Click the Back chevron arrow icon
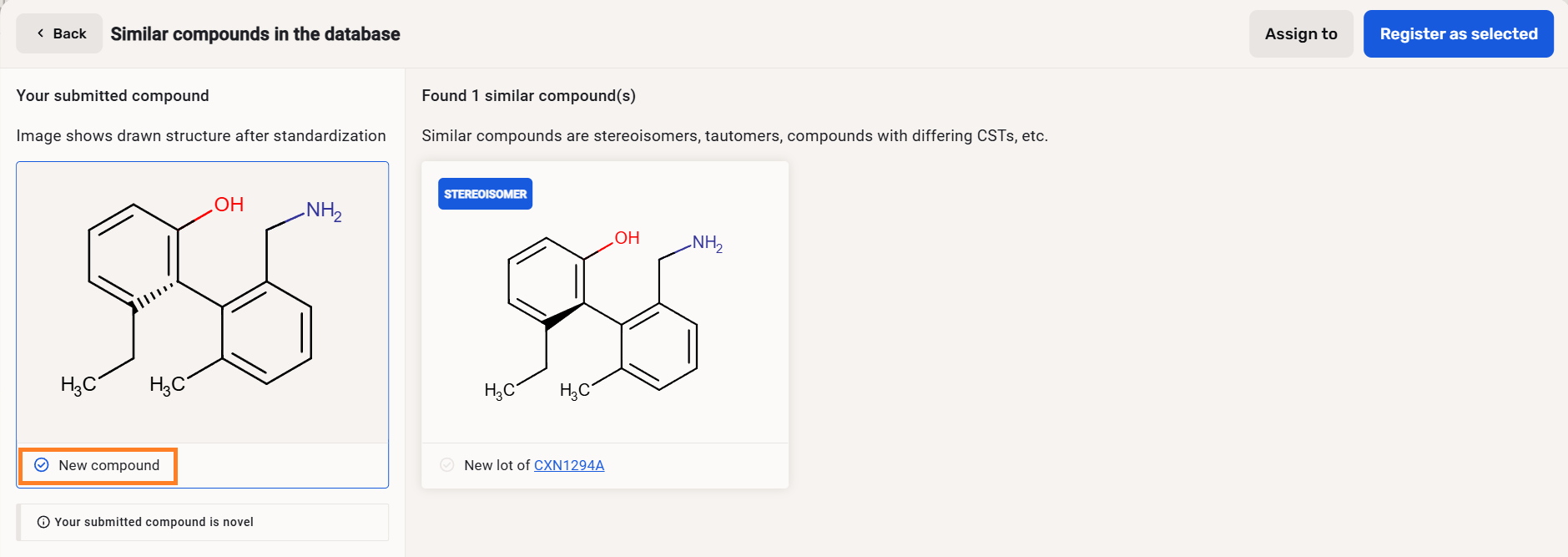Image resolution: width=1568 pixels, height=557 pixels. pos(40,33)
